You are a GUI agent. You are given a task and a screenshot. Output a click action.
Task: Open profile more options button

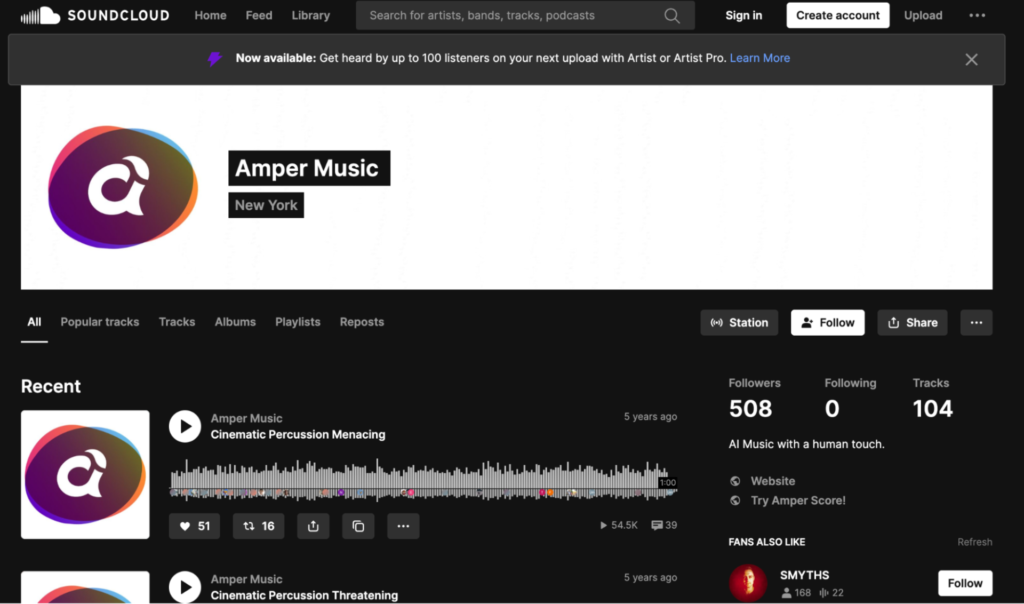976,323
